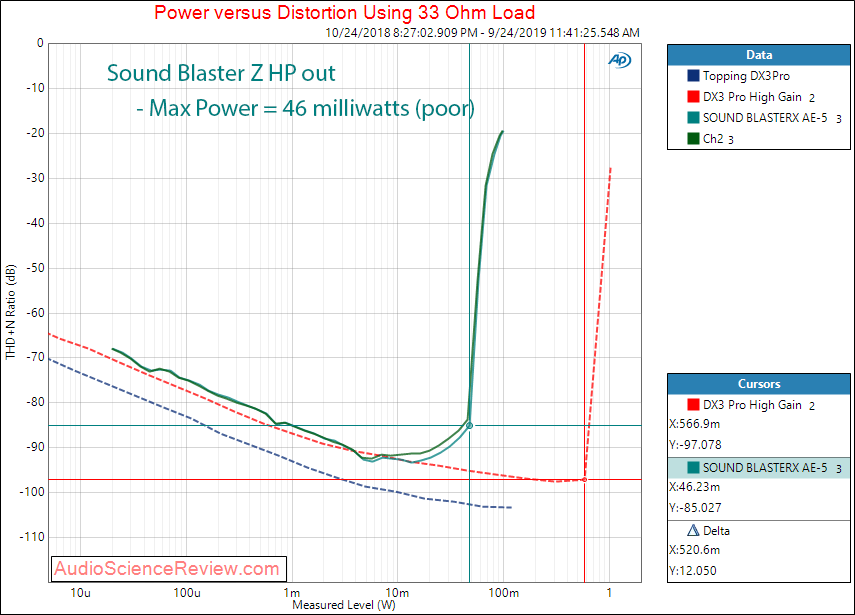Click the -70 tick label on Y axis
The height and width of the screenshot is (615, 855).
click(35, 357)
